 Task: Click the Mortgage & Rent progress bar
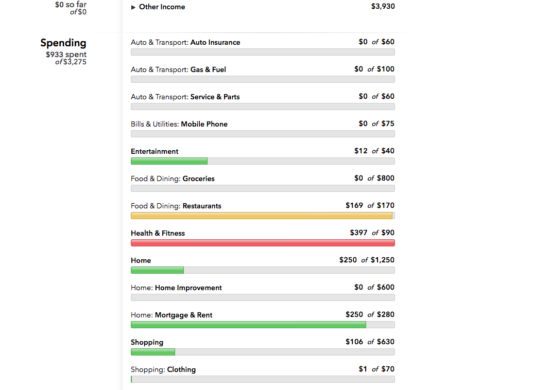tap(263, 325)
